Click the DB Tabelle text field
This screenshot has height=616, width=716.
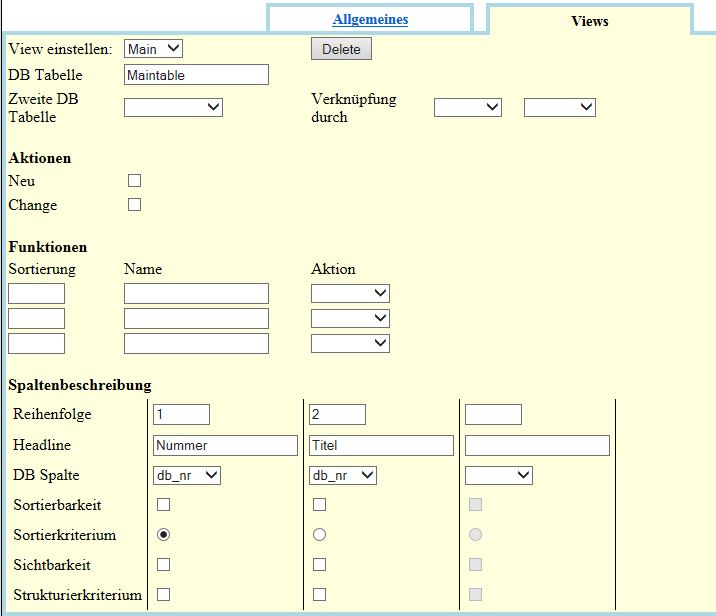pyautogui.click(x=196, y=75)
